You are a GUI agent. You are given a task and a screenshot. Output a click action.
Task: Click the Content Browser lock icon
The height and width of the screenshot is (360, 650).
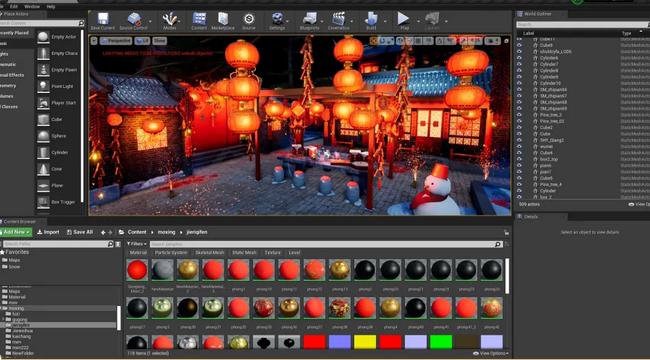[507, 233]
